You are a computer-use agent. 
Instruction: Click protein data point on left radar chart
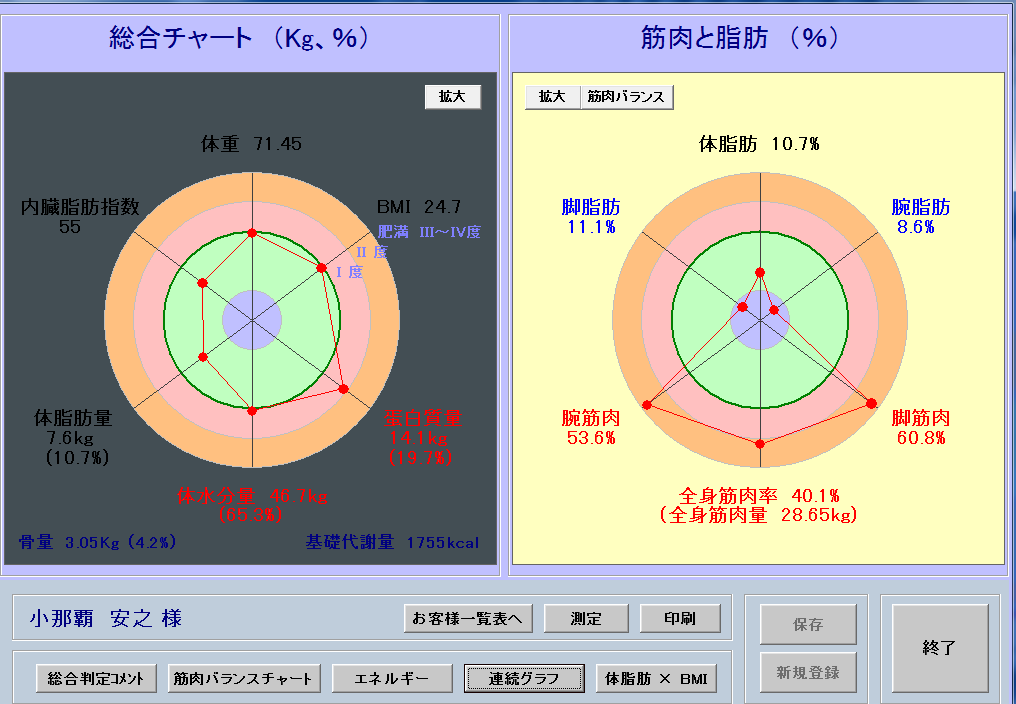[343, 389]
